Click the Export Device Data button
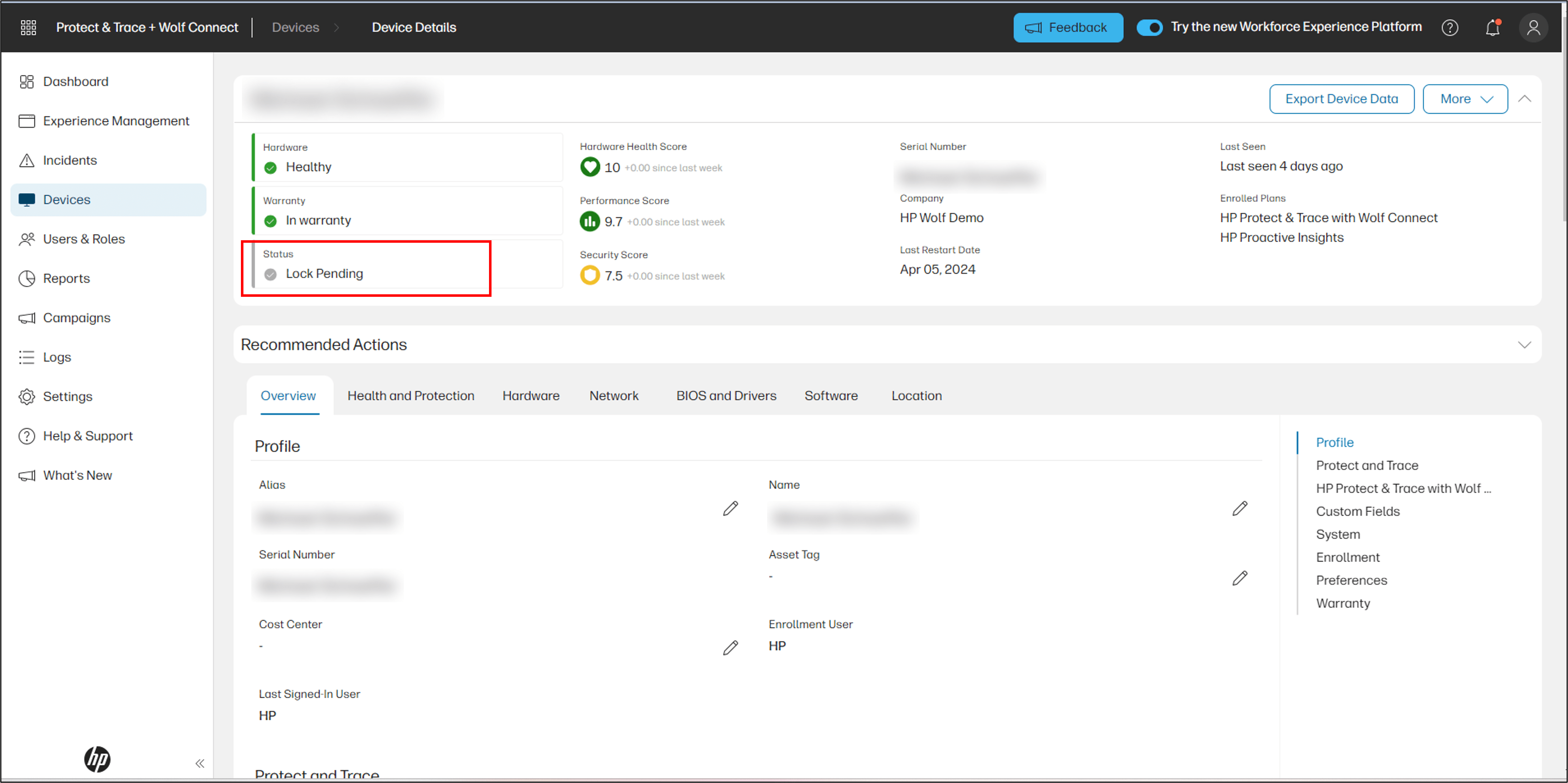This screenshot has height=783, width=1568. [1341, 98]
